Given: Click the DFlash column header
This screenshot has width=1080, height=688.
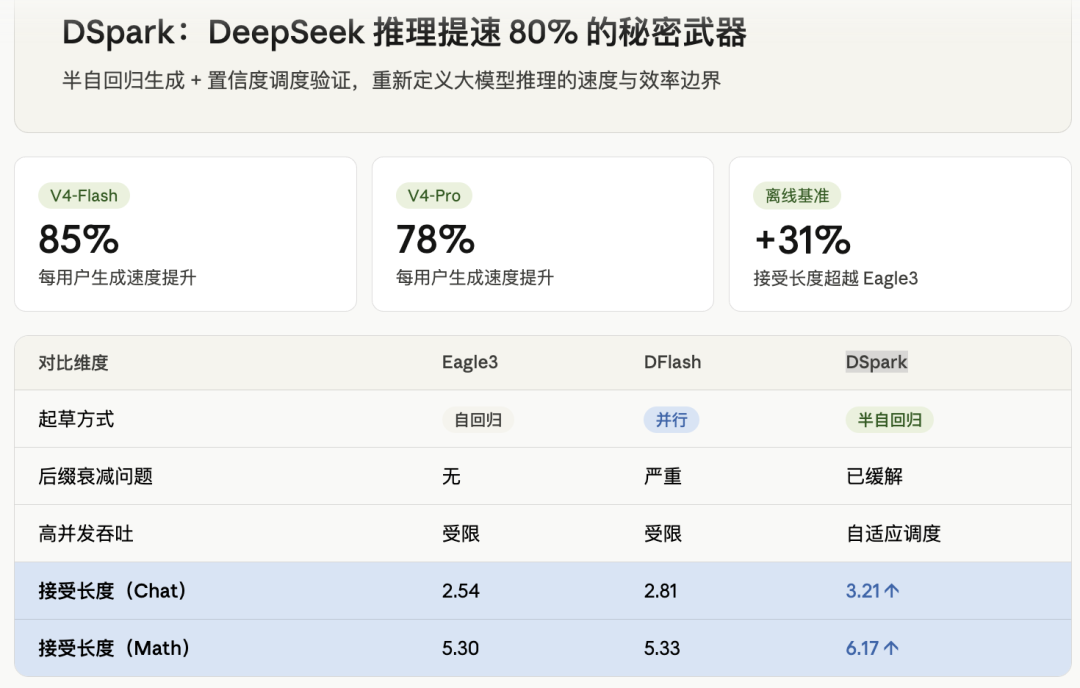Looking at the screenshot, I should (672, 362).
